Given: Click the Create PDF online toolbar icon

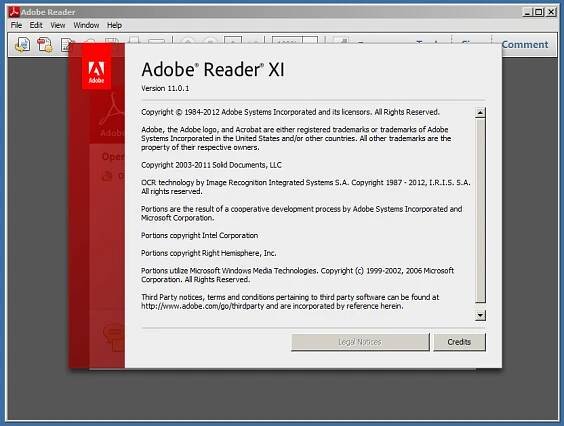Looking at the screenshot, I should point(45,45).
